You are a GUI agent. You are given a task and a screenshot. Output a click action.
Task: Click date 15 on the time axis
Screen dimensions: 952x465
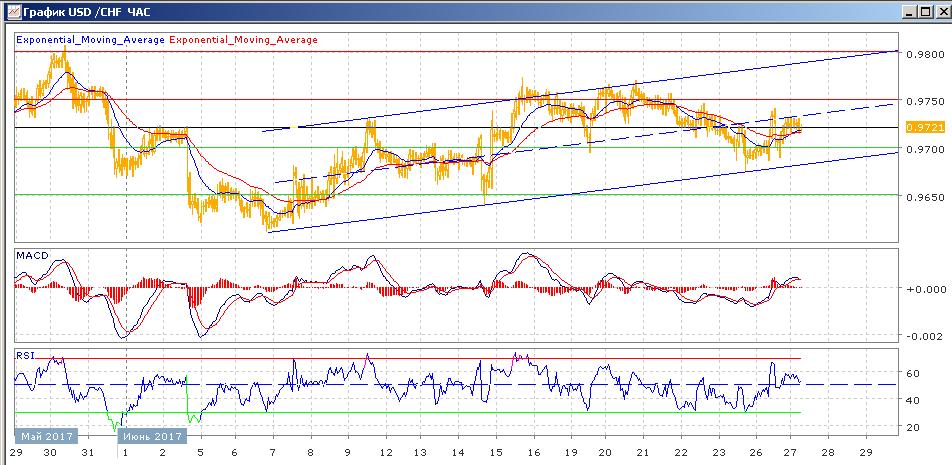pyautogui.click(x=495, y=453)
